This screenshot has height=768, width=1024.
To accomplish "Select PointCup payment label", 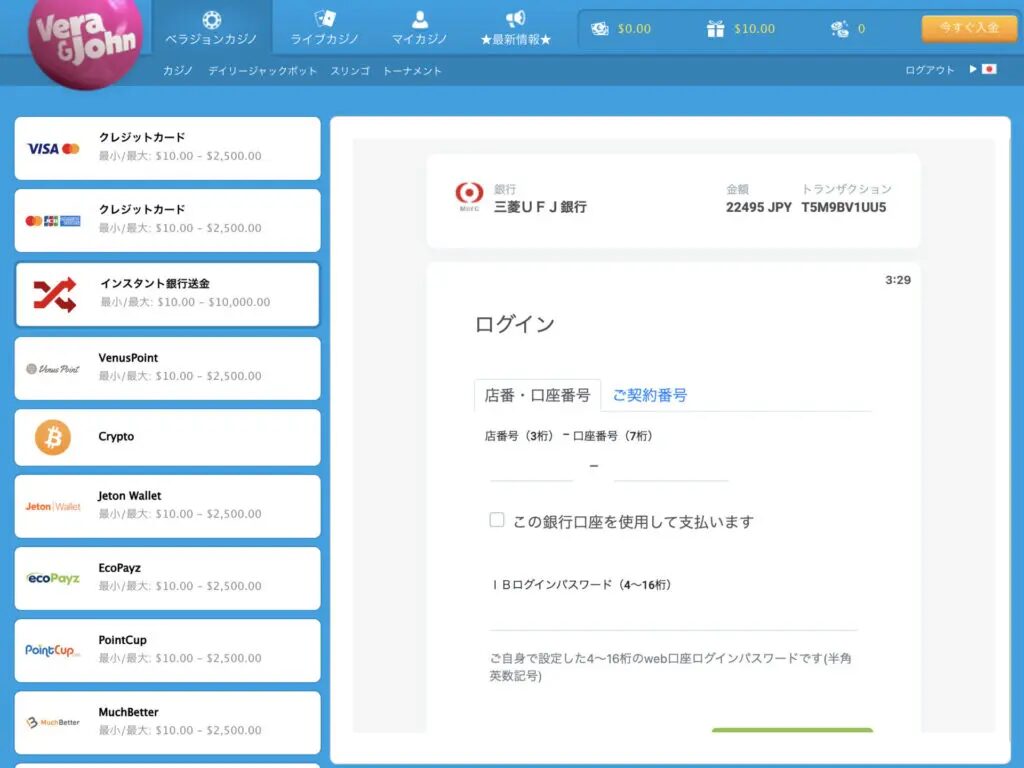I will coord(122,640).
